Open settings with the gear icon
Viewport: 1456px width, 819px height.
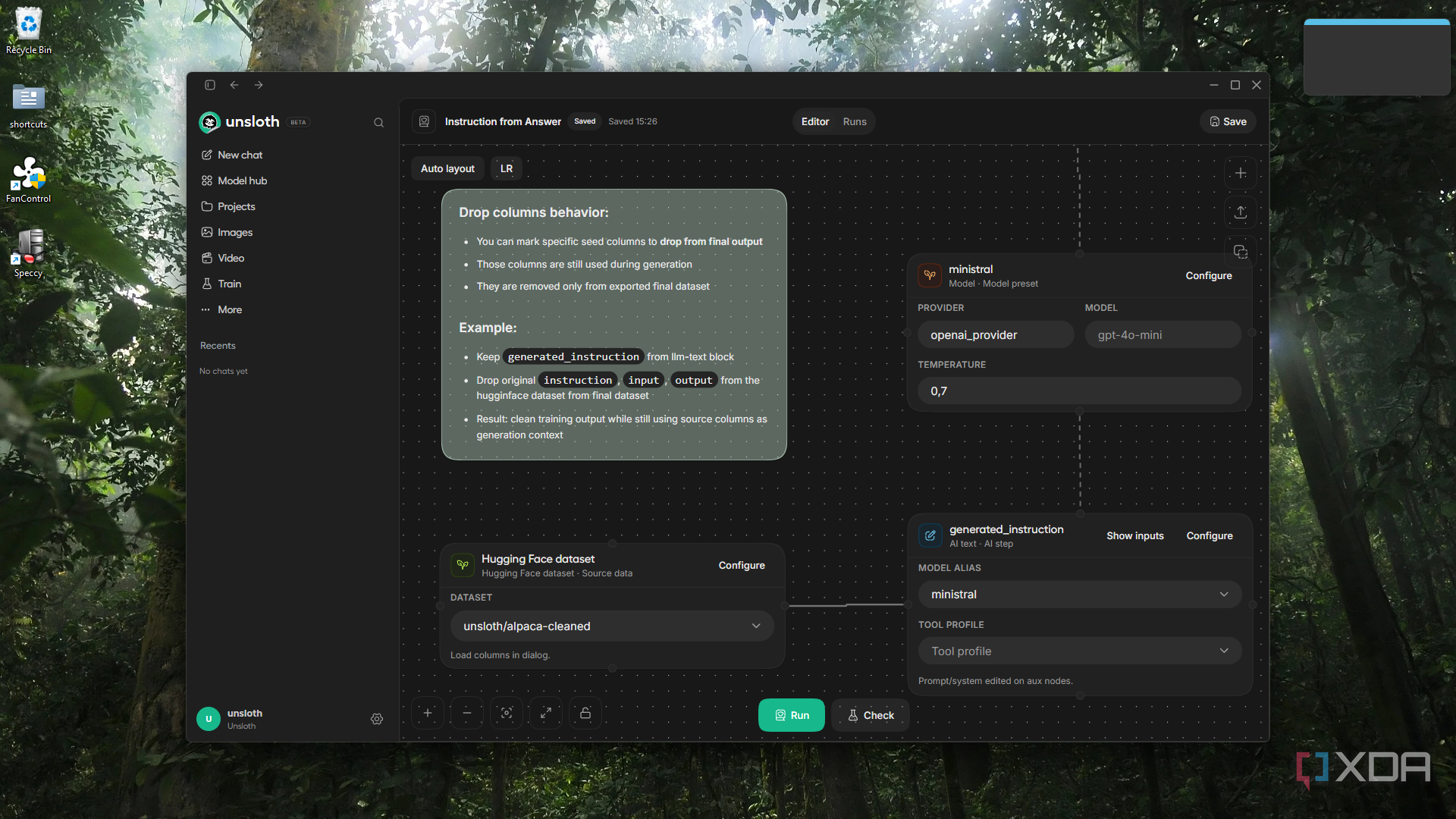(x=377, y=719)
